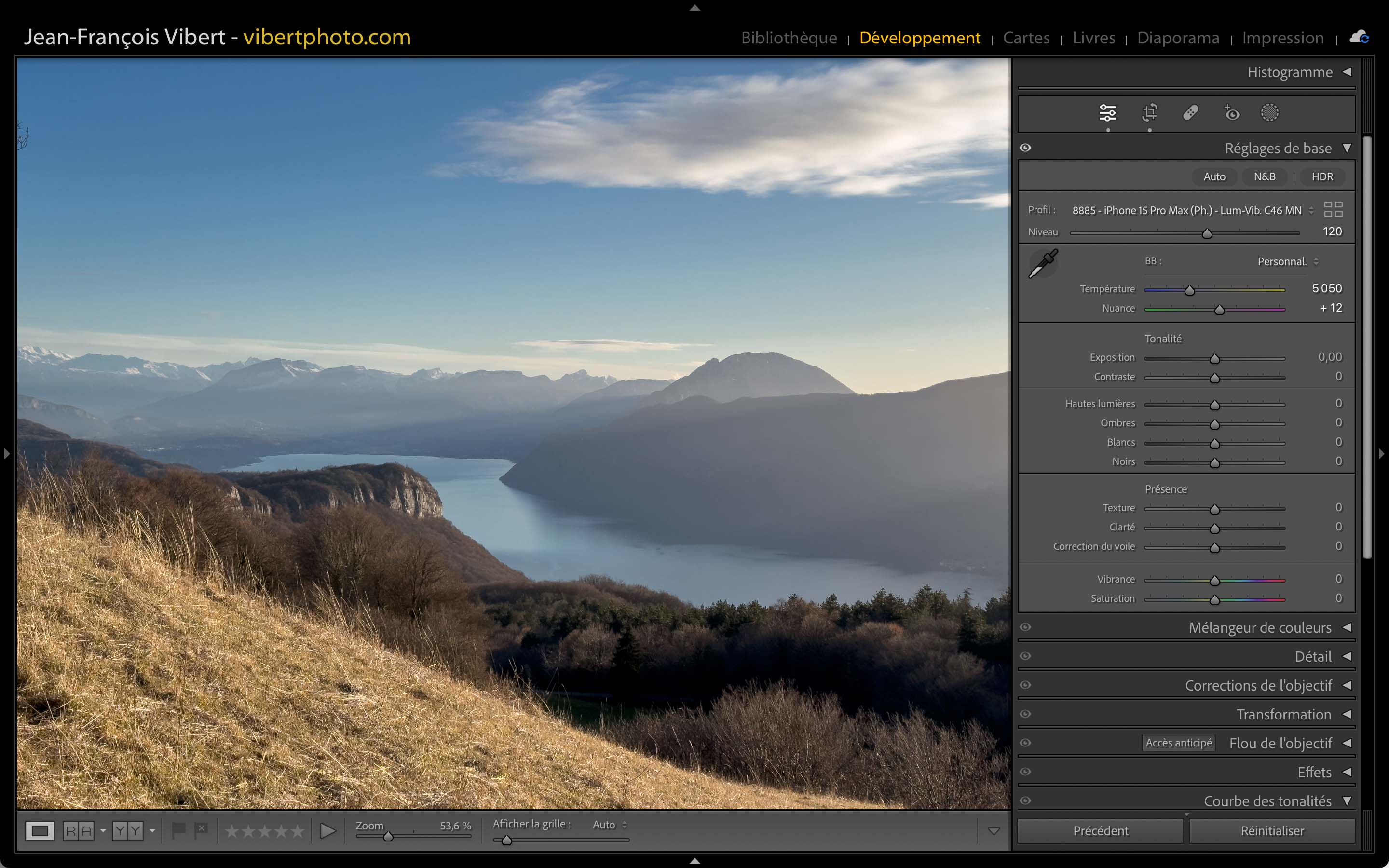Pick the white balance eyedropper tool
1389x868 pixels.
(1044, 263)
